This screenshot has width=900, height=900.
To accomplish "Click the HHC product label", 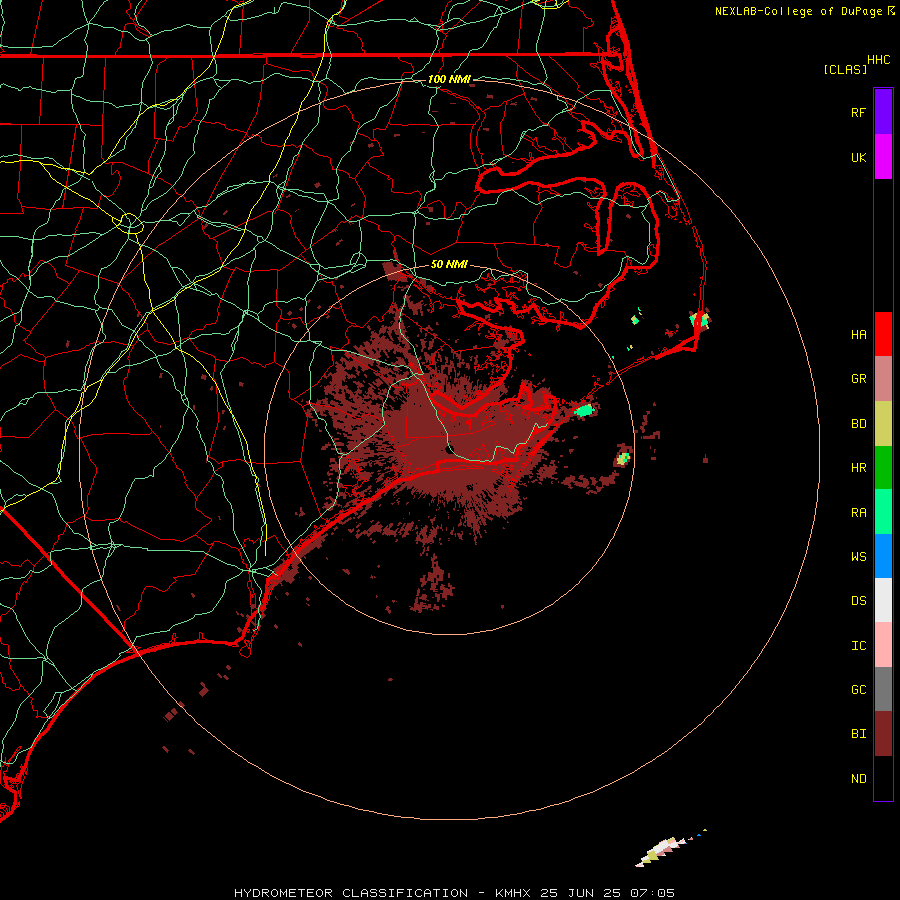I will point(878,60).
